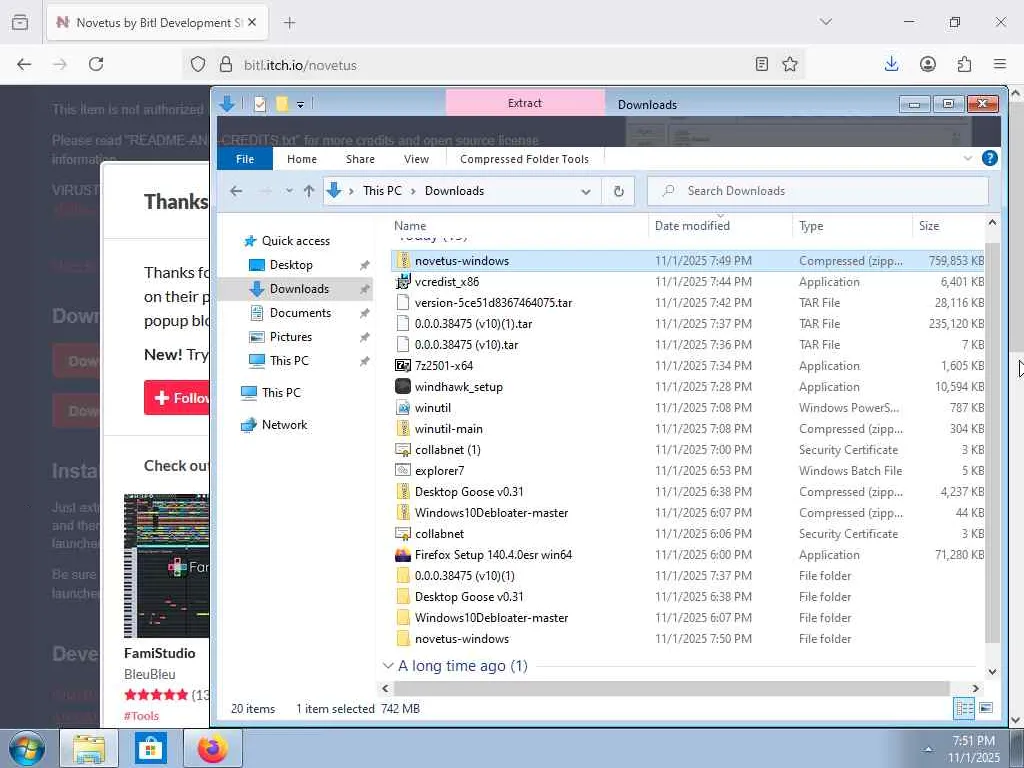
Task: Select Network in navigation pane
Action: pyautogui.click(x=284, y=424)
